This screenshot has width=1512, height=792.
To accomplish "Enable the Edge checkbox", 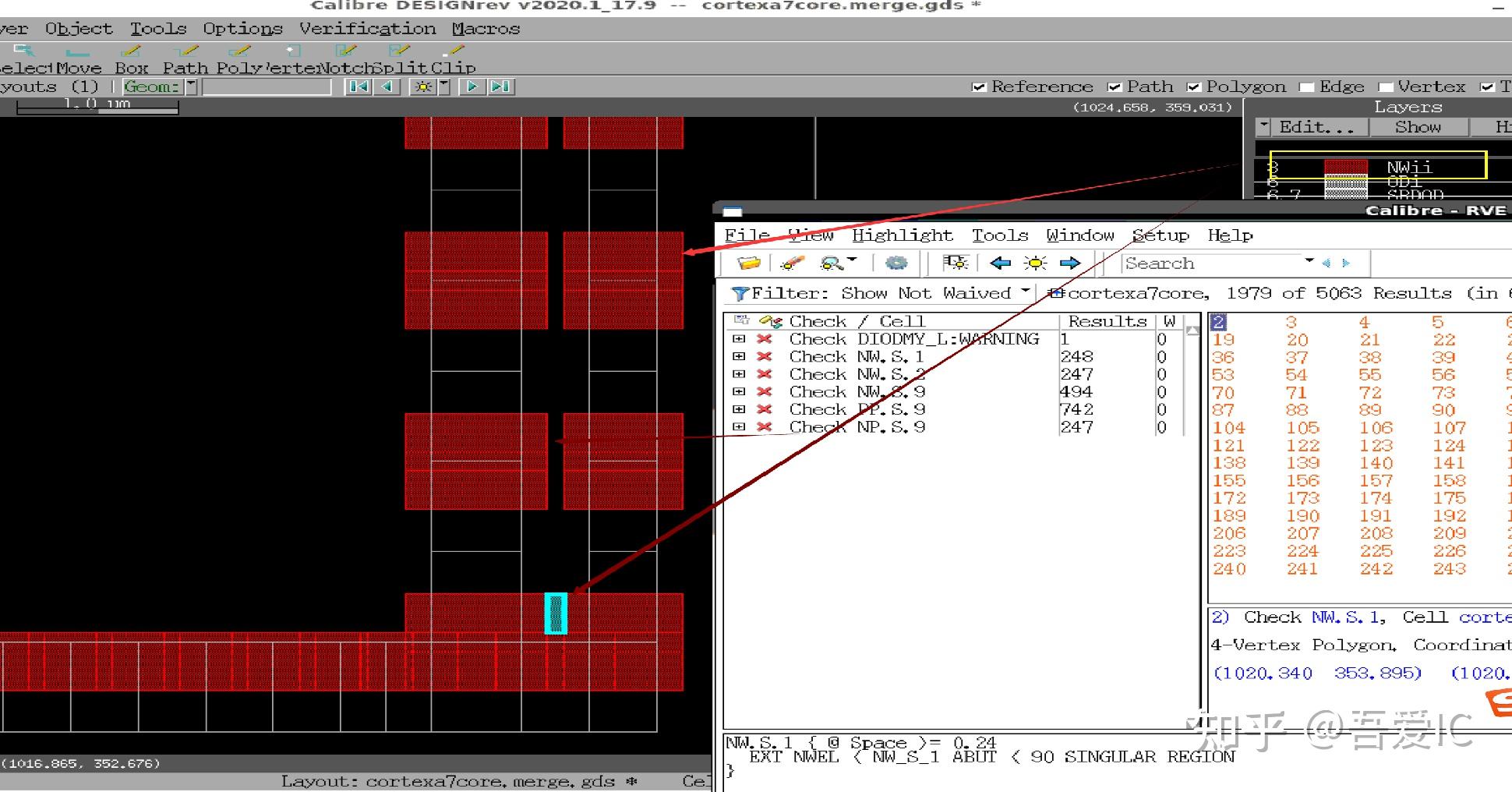I will pyautogui.click(x=1307, y=87).
